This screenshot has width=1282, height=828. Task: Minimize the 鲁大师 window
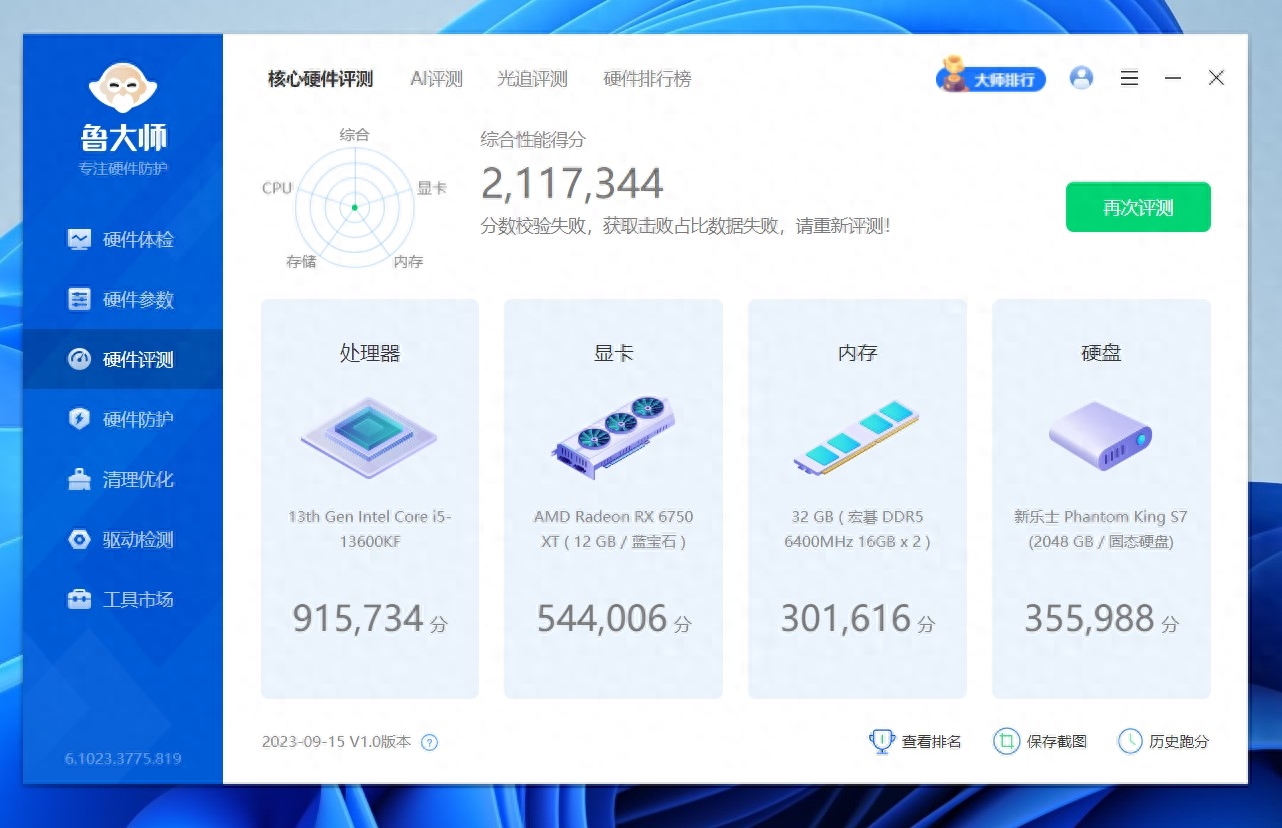coord(1173,78)
